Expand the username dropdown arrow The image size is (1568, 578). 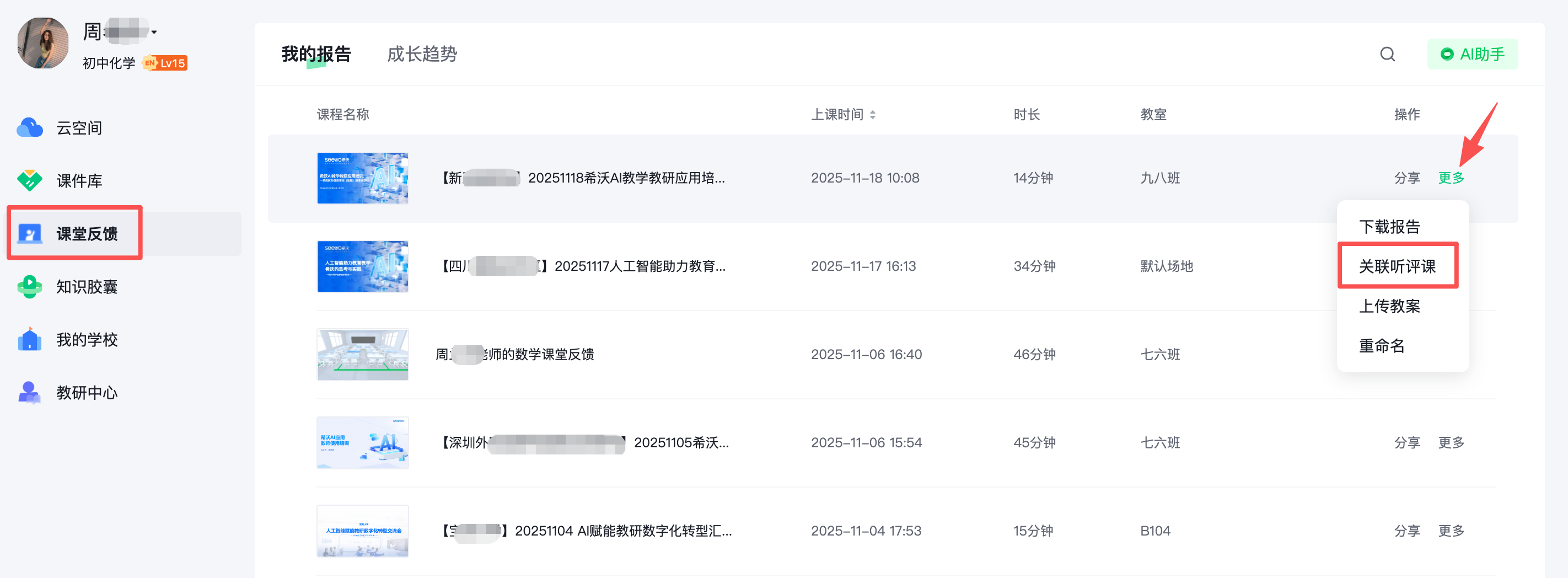154,33
